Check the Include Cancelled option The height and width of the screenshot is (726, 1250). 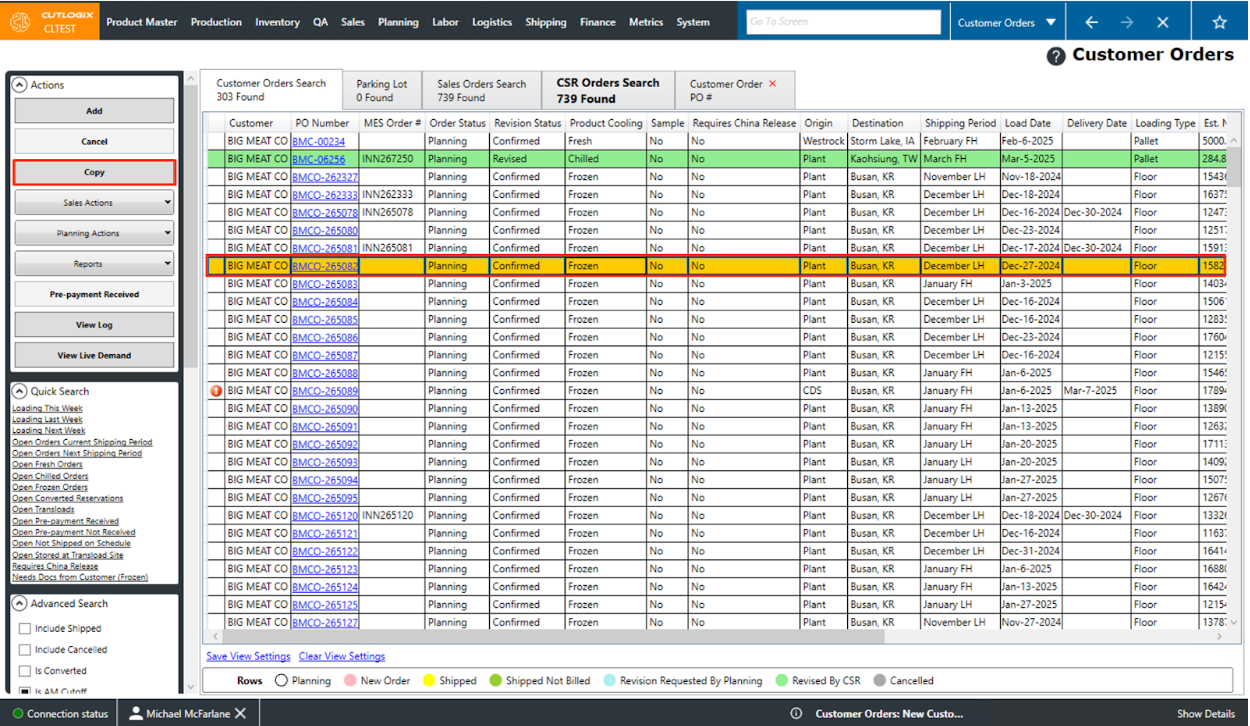click(x=25, y=650)
